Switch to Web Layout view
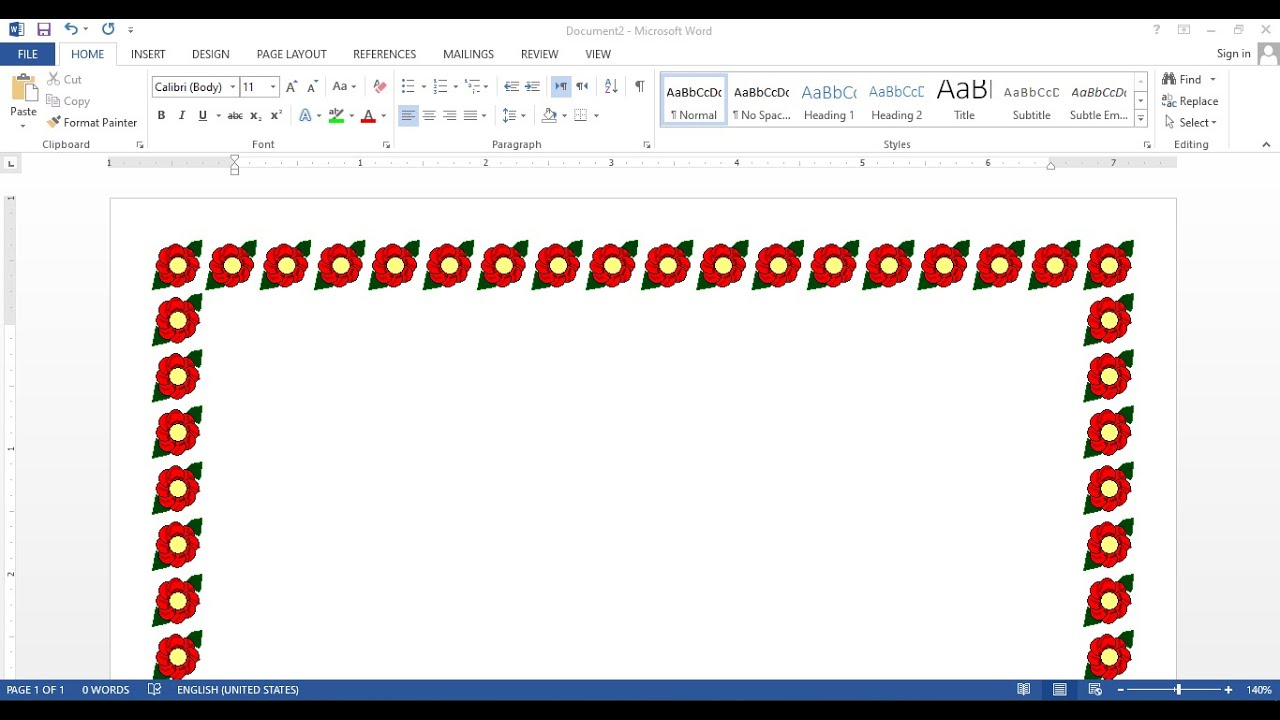Screen dimensions: 1280x720 pyautogui.click(x=1095, y=689)
